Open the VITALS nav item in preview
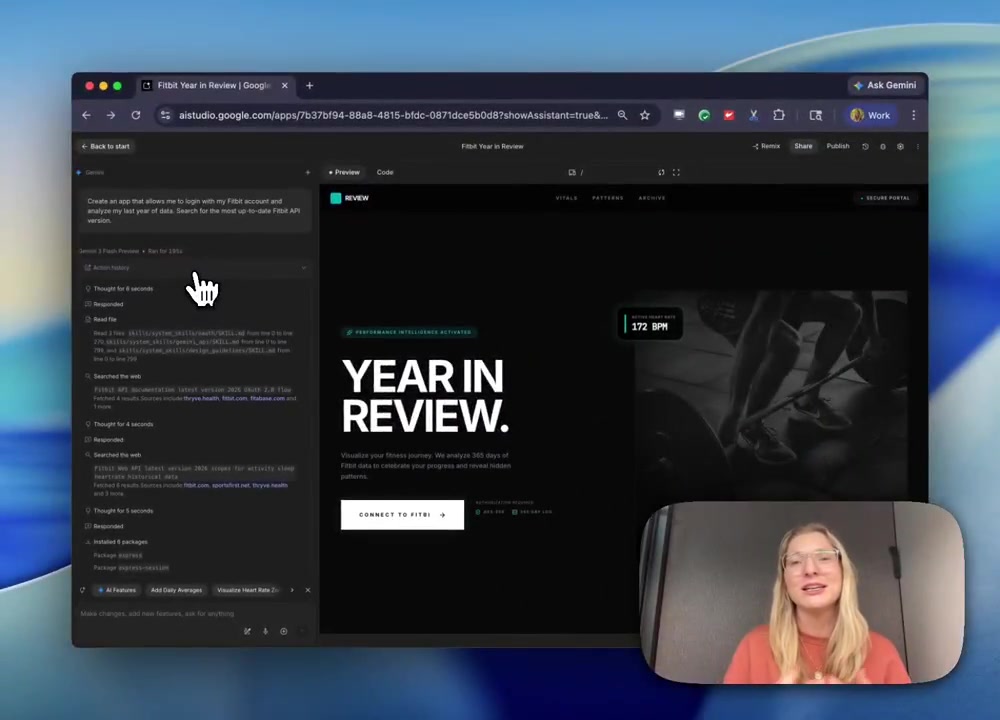The height and width of the screenshot is (720, 1000). point(566,198)
